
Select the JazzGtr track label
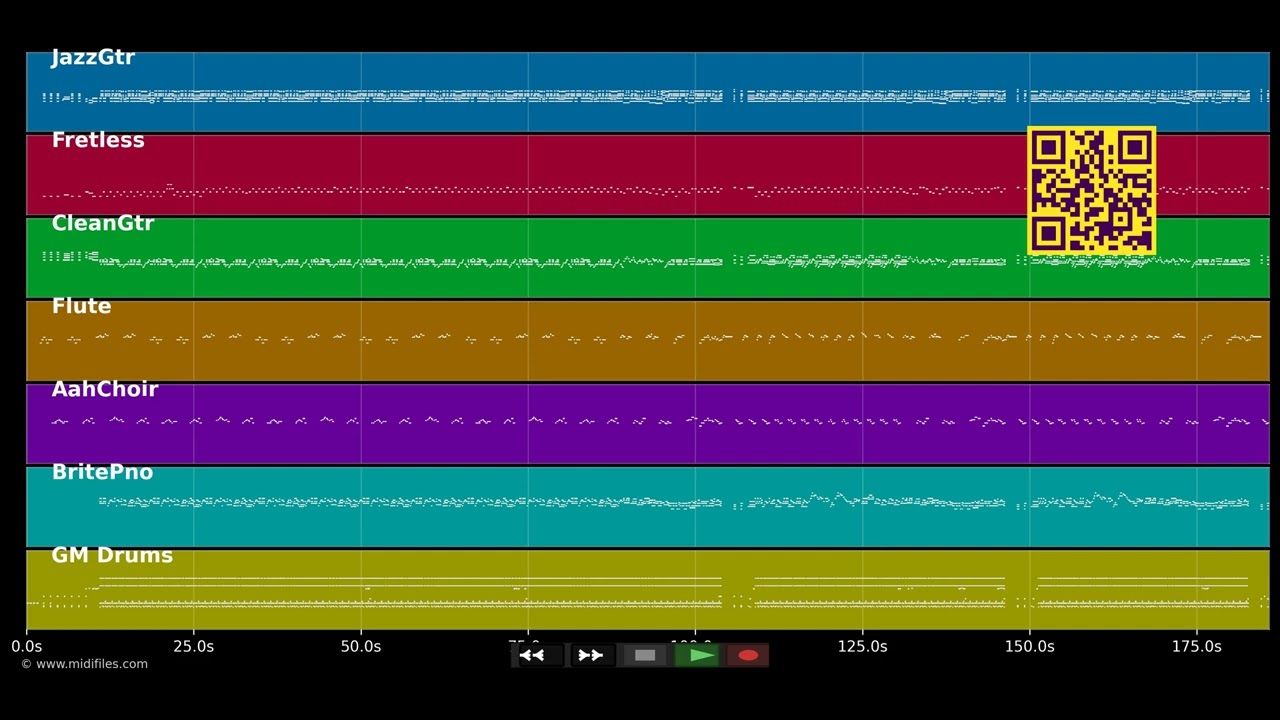(93, 58)
